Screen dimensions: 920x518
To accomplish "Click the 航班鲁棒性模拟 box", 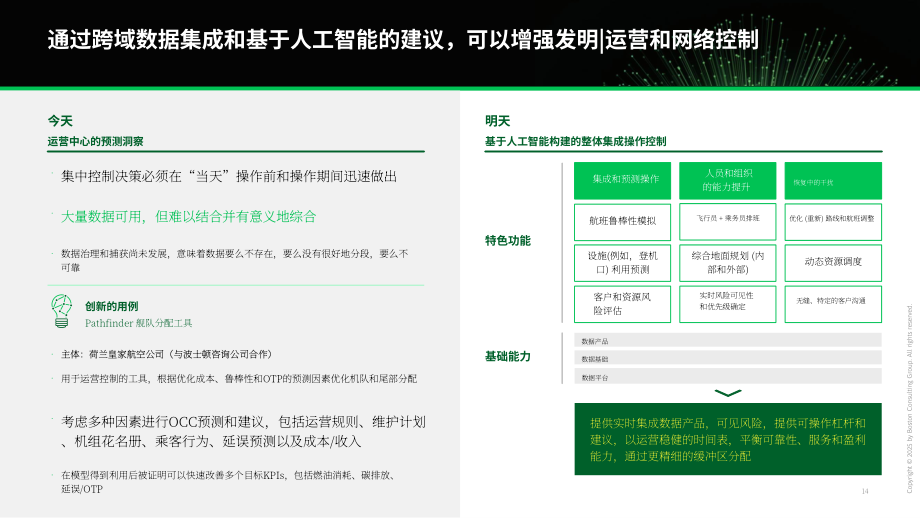I will [622, 222].
